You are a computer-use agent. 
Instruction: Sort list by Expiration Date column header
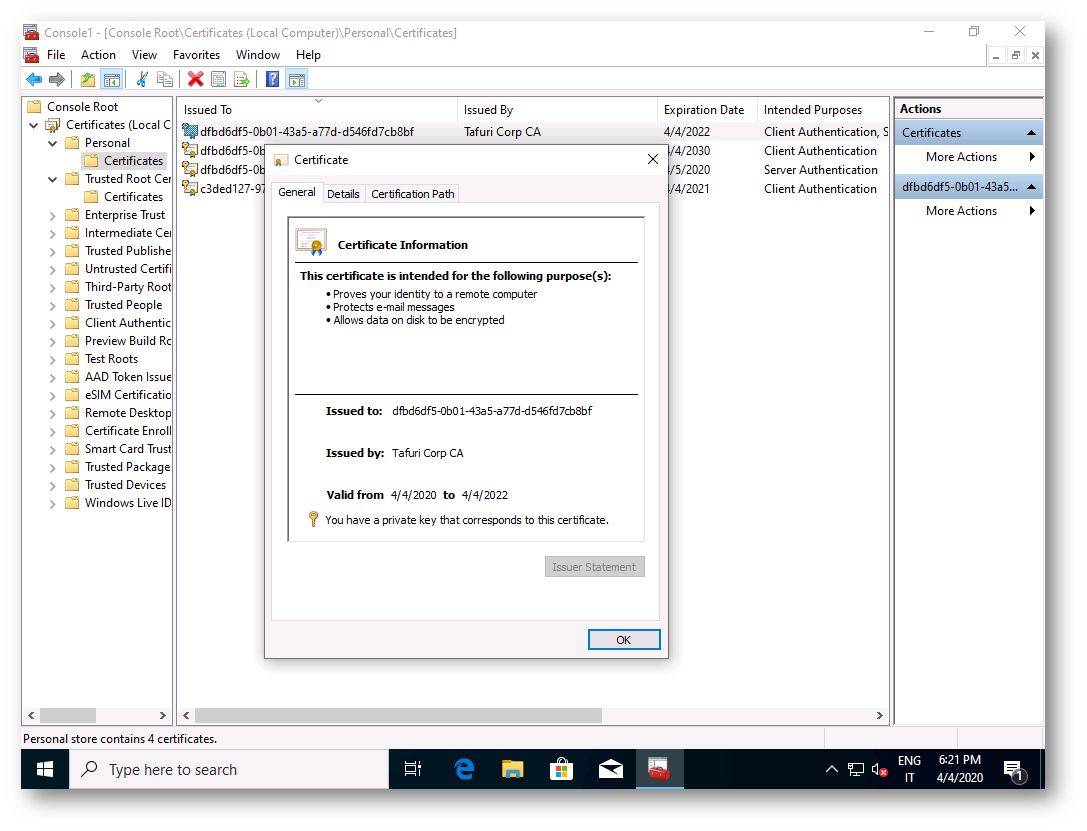pyautogui.click(x=704, y=110)
